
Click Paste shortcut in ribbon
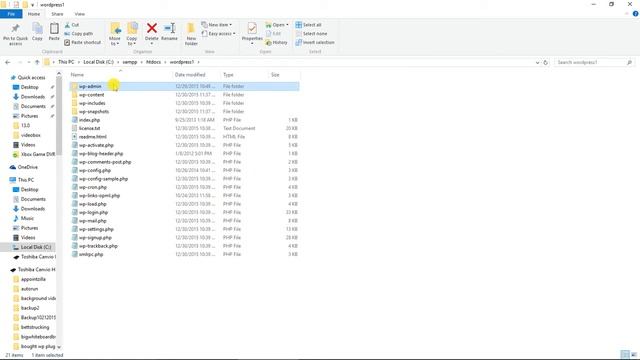pos(82,42)
